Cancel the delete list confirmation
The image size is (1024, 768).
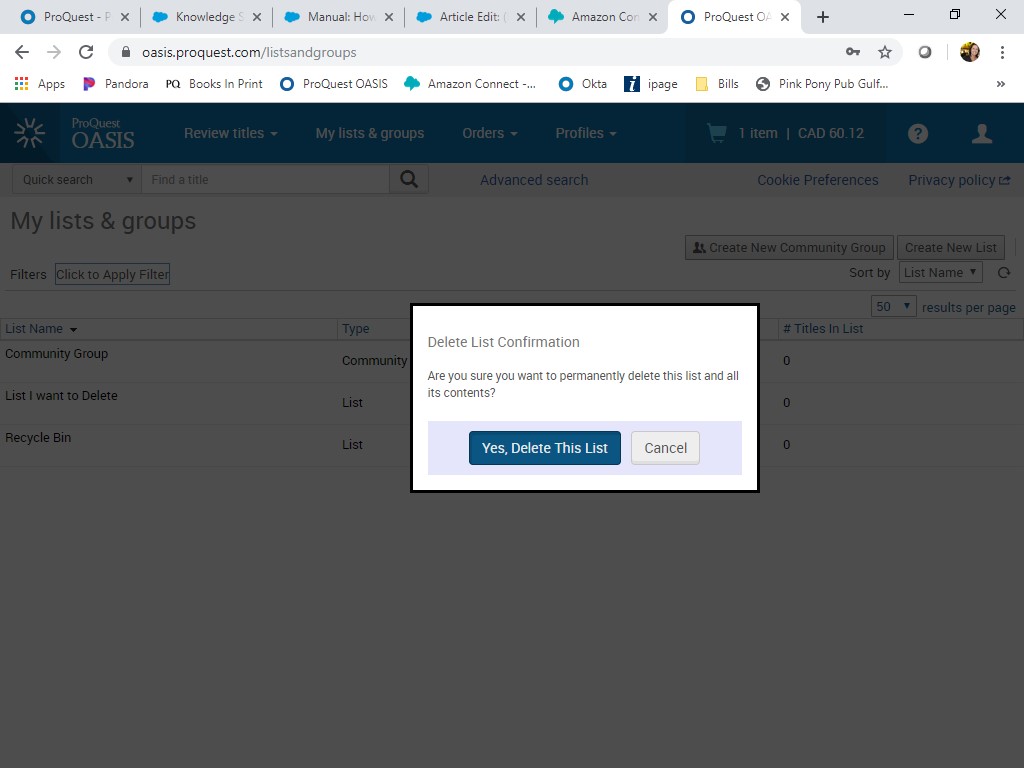tap(665, 448)
